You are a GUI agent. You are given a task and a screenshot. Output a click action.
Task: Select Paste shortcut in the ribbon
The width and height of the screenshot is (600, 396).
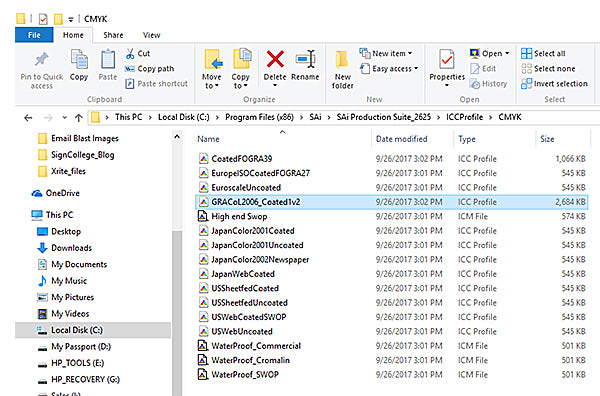pyautogui.click(x=157, y=84)
